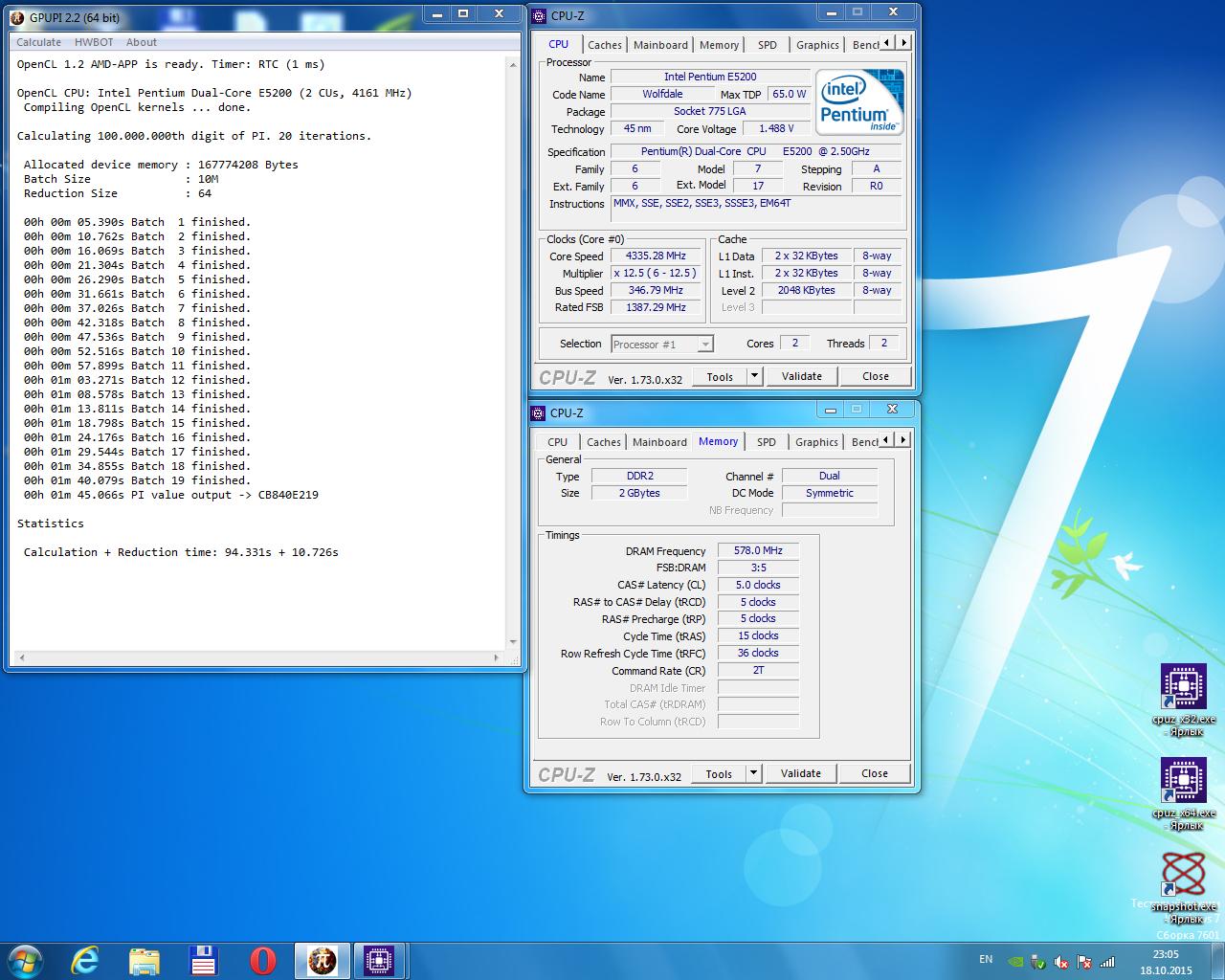Image resolution: width=1225 pixels, height=980 pixels.
Task: Click upper CPU-Z window title icon
Action: [x=540, y=15]
